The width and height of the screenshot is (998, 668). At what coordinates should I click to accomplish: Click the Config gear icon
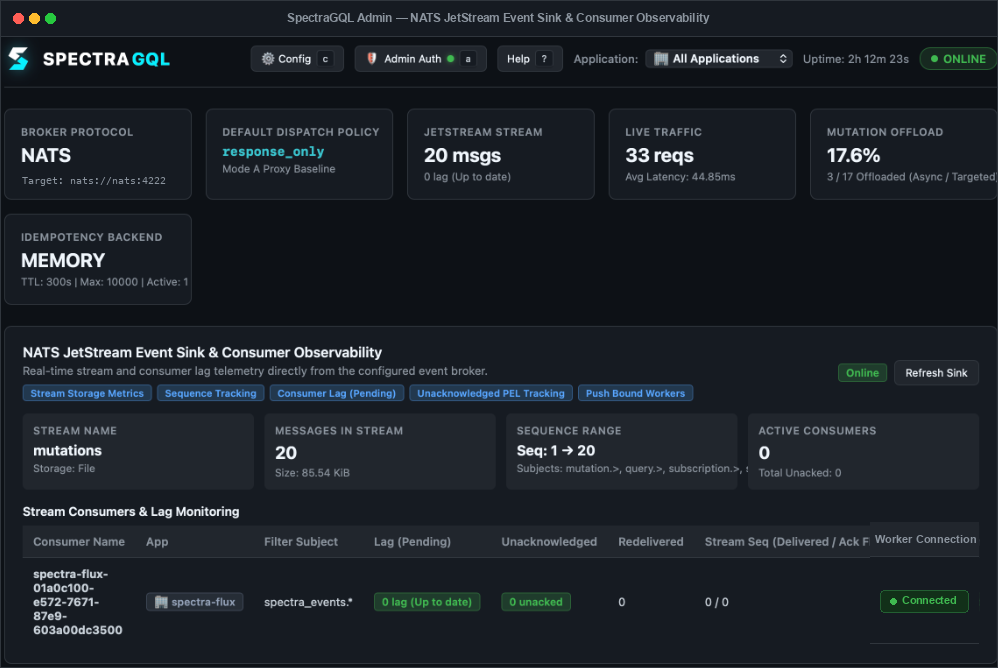click(268, 59)
